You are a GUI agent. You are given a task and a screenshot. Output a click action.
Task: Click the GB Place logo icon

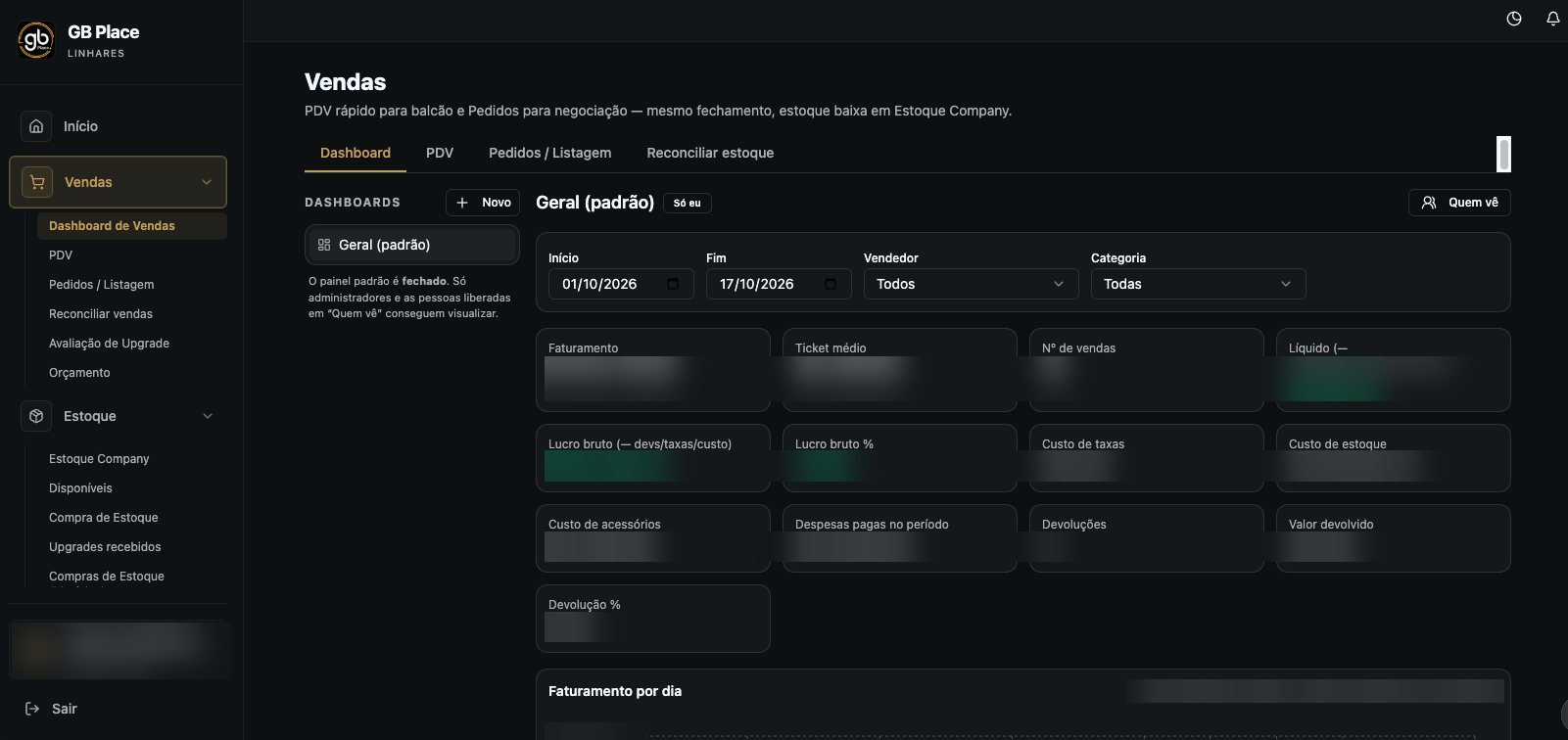tap(37, 40)
